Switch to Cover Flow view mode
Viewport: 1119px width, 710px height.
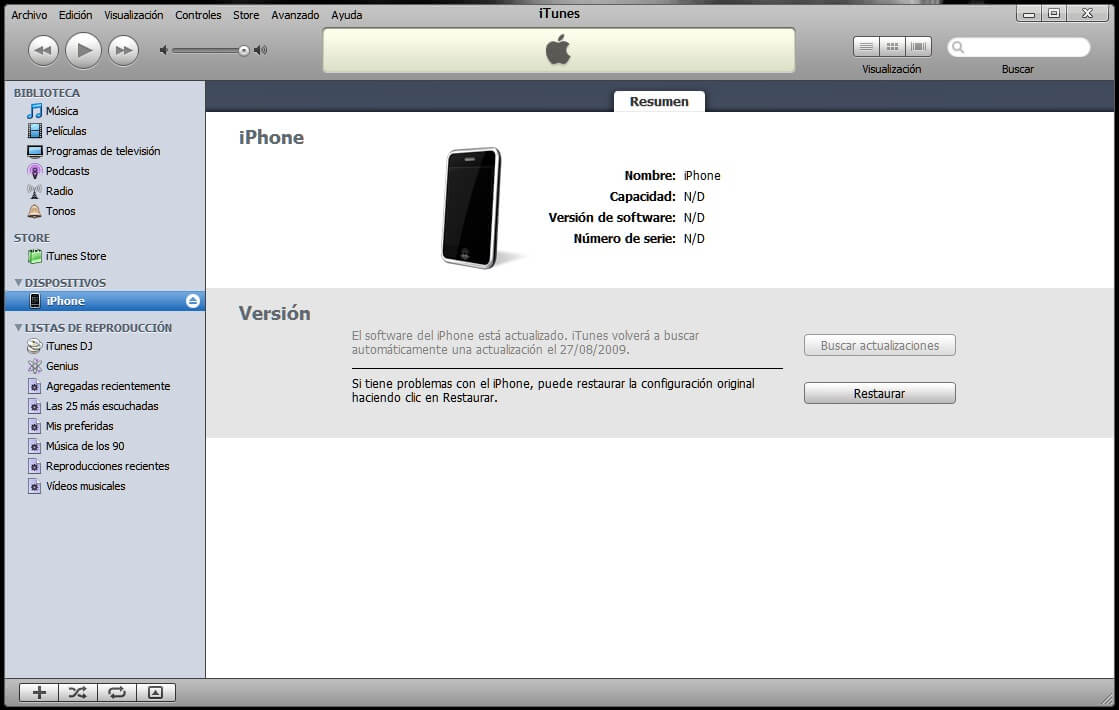tap(918, 47)
